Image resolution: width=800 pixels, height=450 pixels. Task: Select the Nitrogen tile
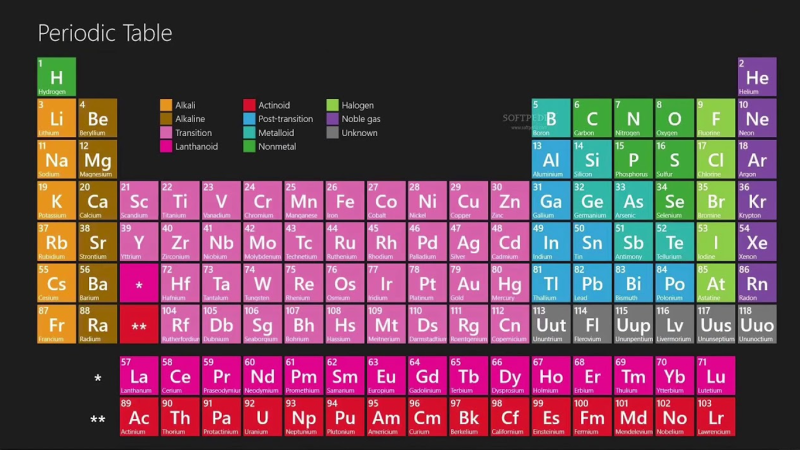[x=633, y=118]
